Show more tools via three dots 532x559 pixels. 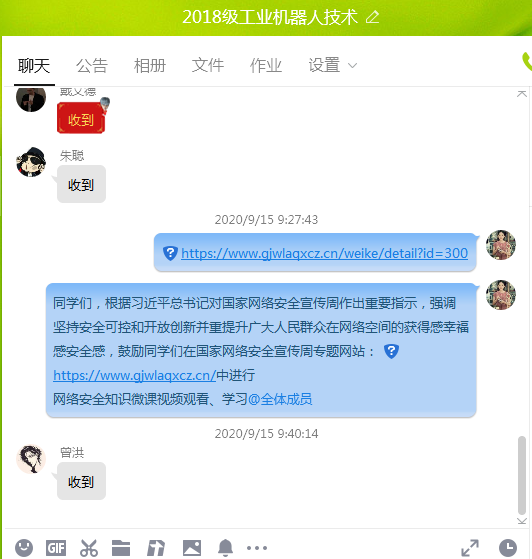pyautogui.click(x=257, y=548)
